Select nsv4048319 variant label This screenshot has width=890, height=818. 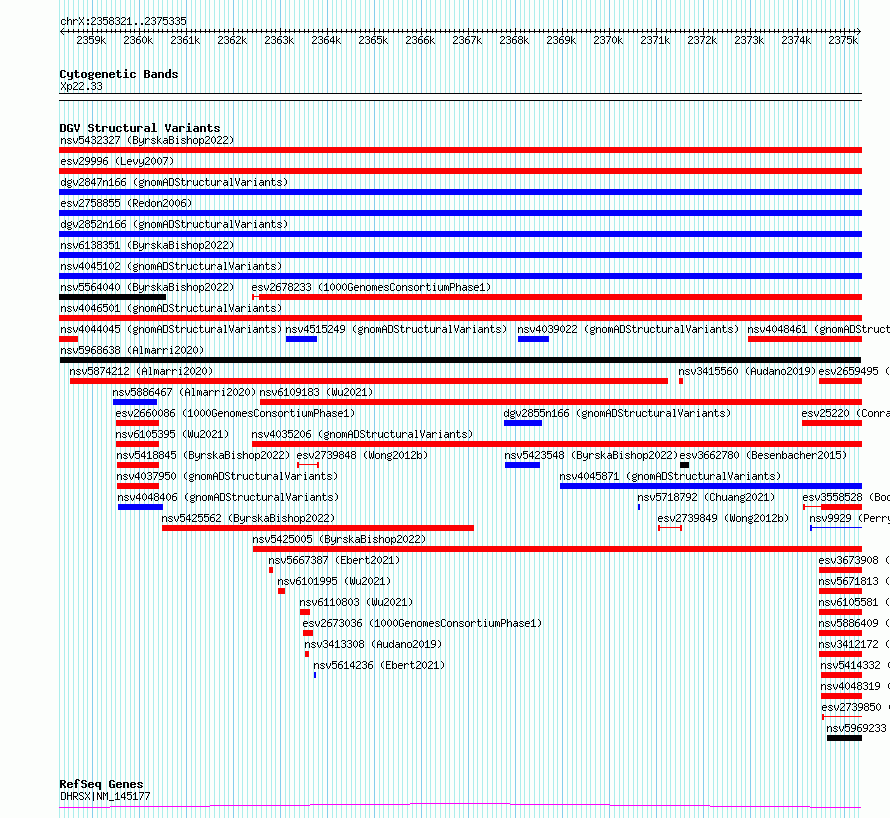(855, 686)
